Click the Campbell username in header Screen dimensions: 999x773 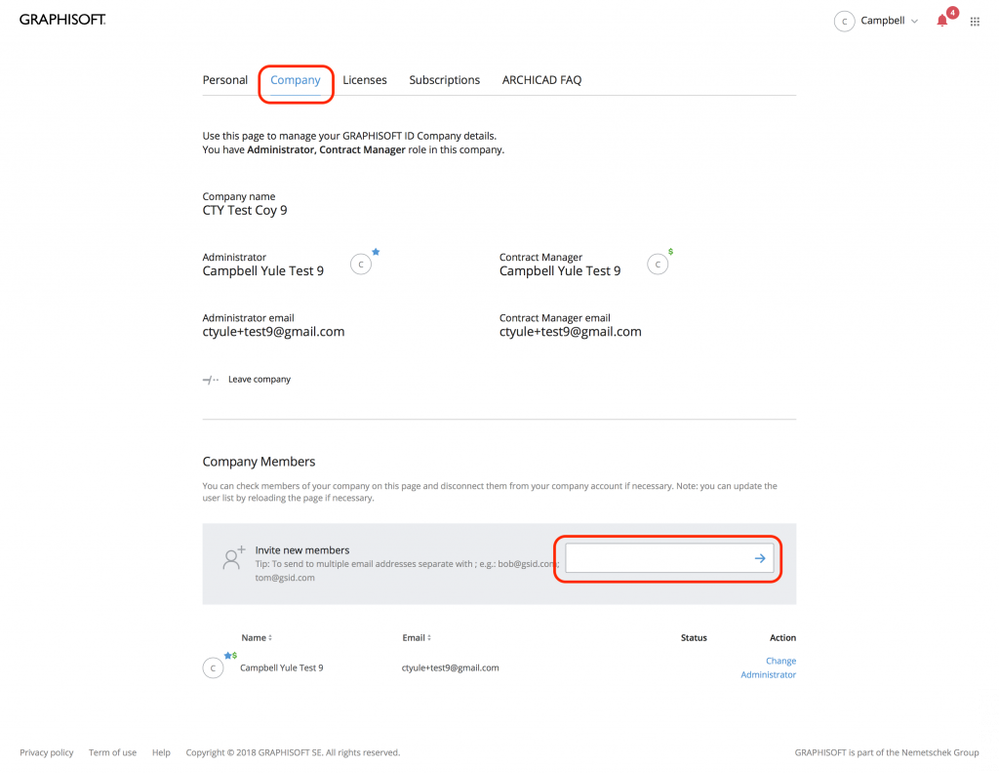(x=882, y=20)
